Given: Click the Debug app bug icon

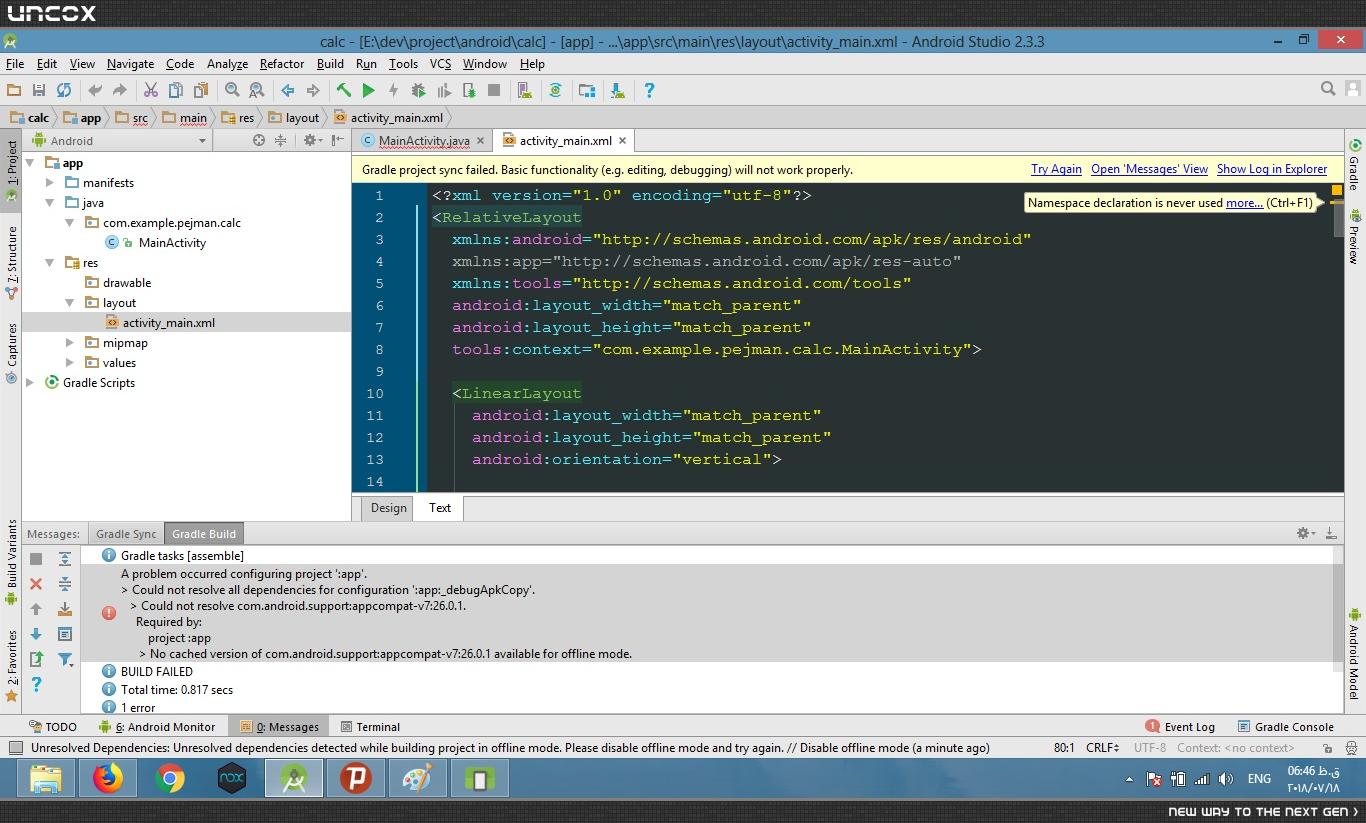Looking at the screenshot, I should coord(419,90).
